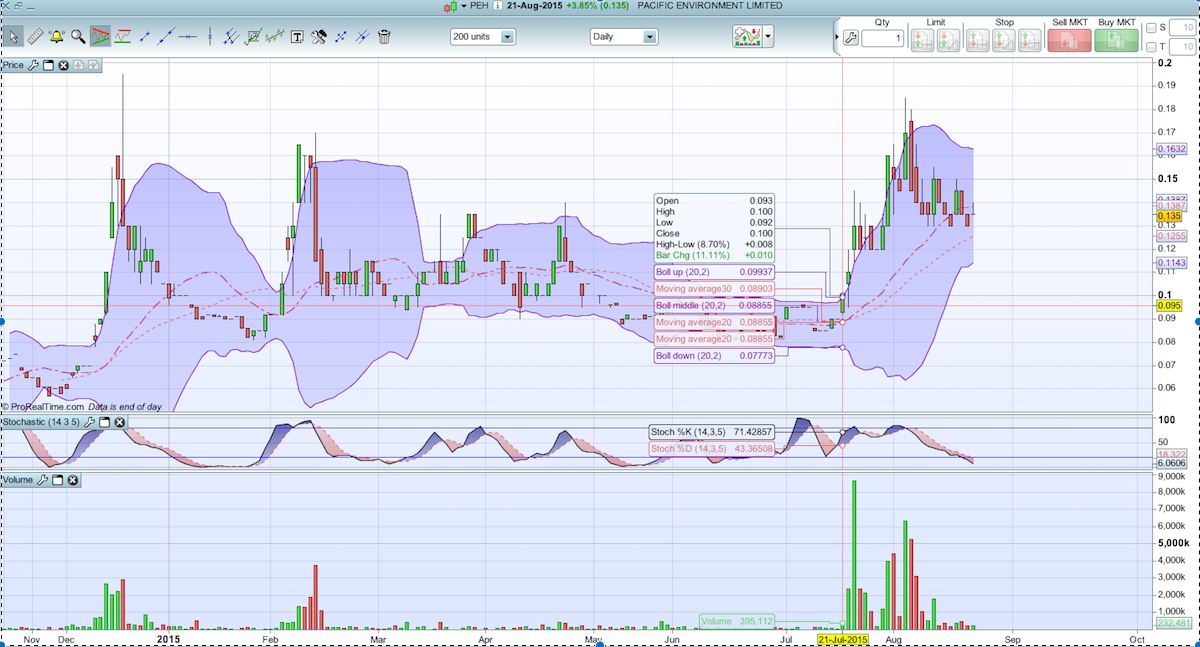Detach the Price panel window
The width and height of the screenshot is (1200, 647).
tap(48, 65)
